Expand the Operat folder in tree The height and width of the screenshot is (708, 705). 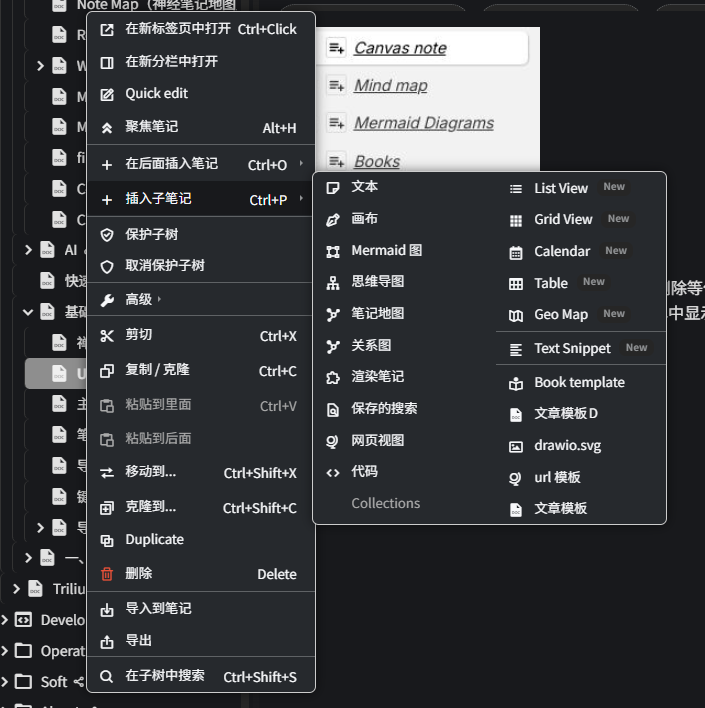tap(6, 651)
